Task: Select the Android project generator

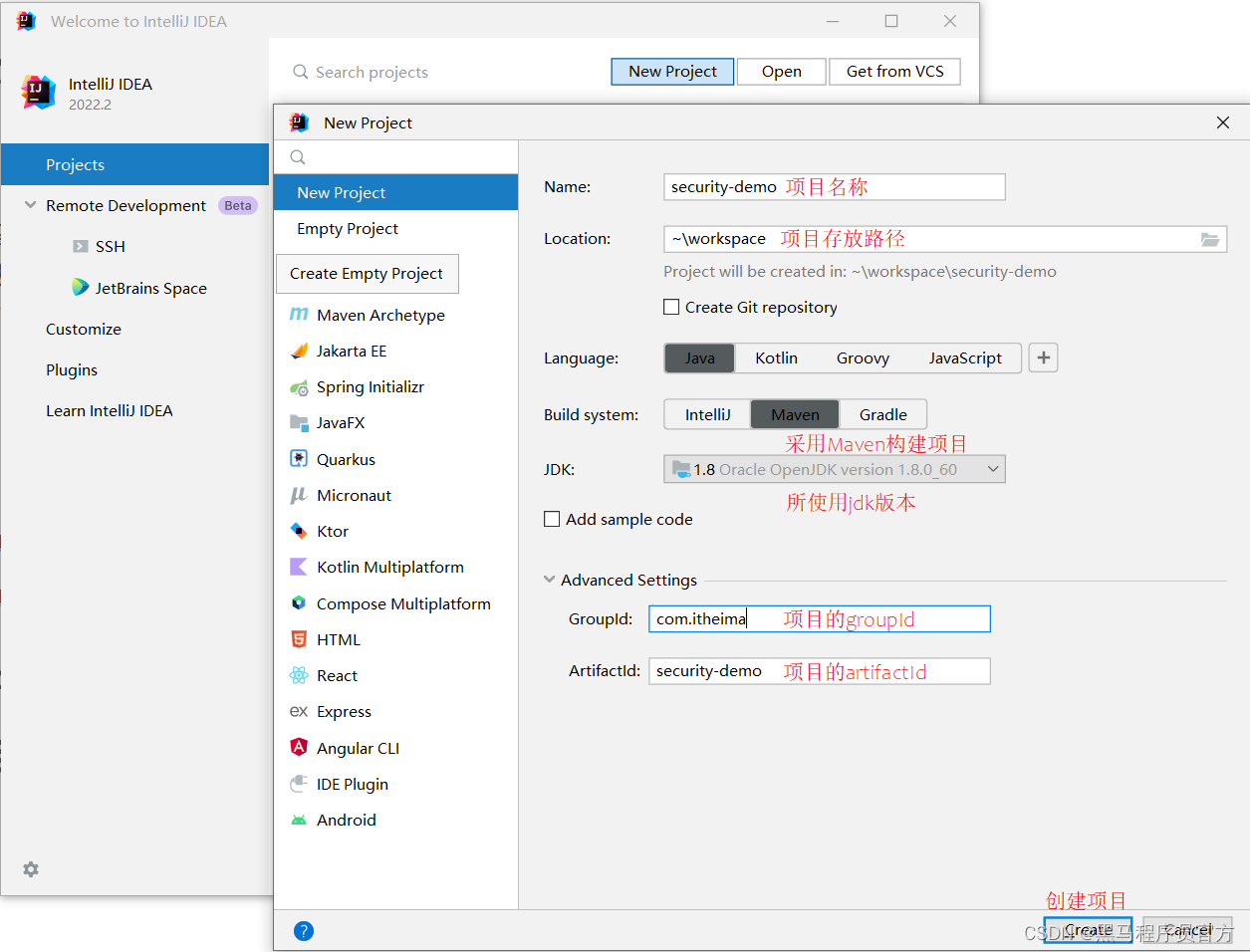Action: (x=346, y=820)
